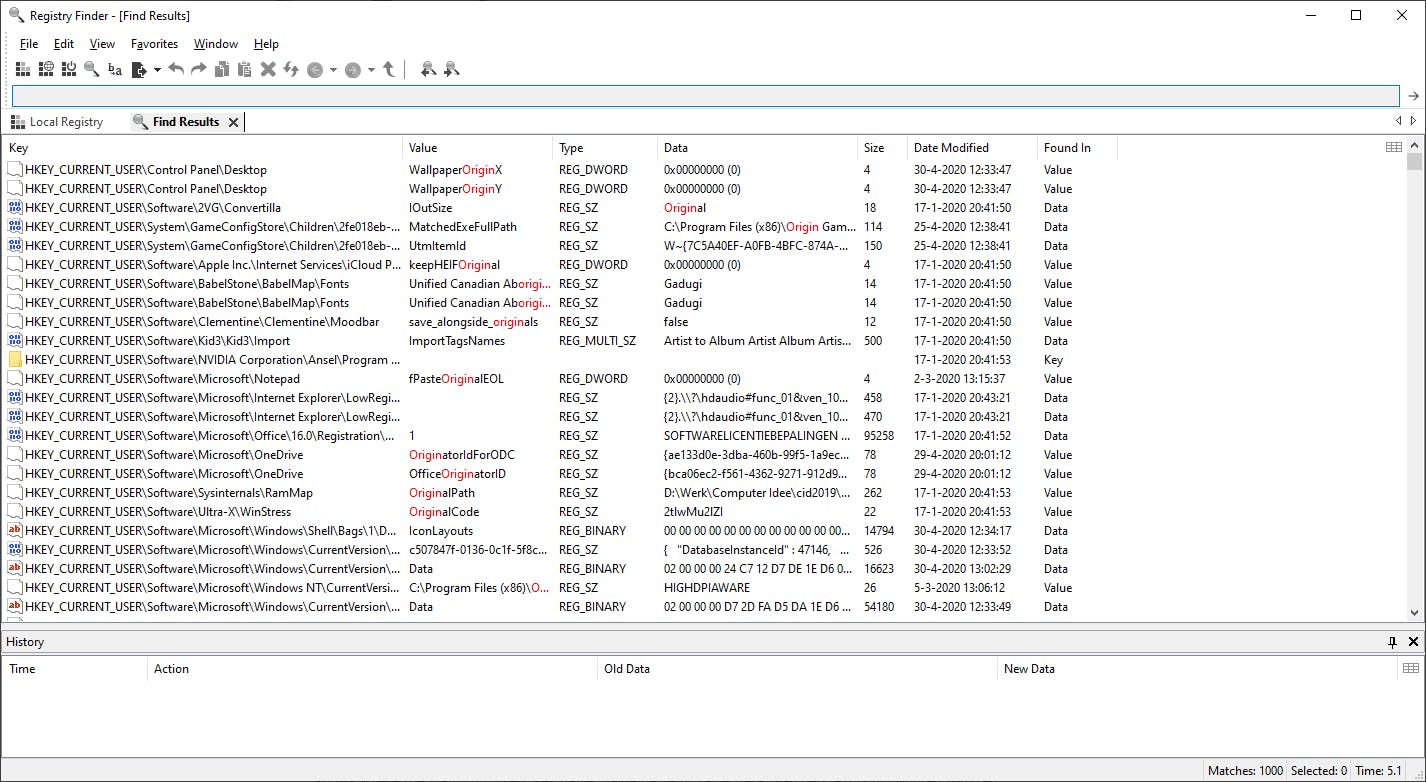Image resolution: width=1426 pixels, height=782 pixels.
Task: Select the connect to remote registry globe icon
Action: click(46, 68)
